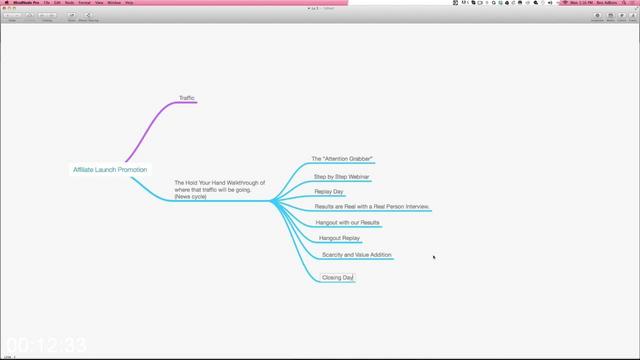Select the Step by Step Webinar node
Viewport: 640px width, 360px height.
point(342,177)
